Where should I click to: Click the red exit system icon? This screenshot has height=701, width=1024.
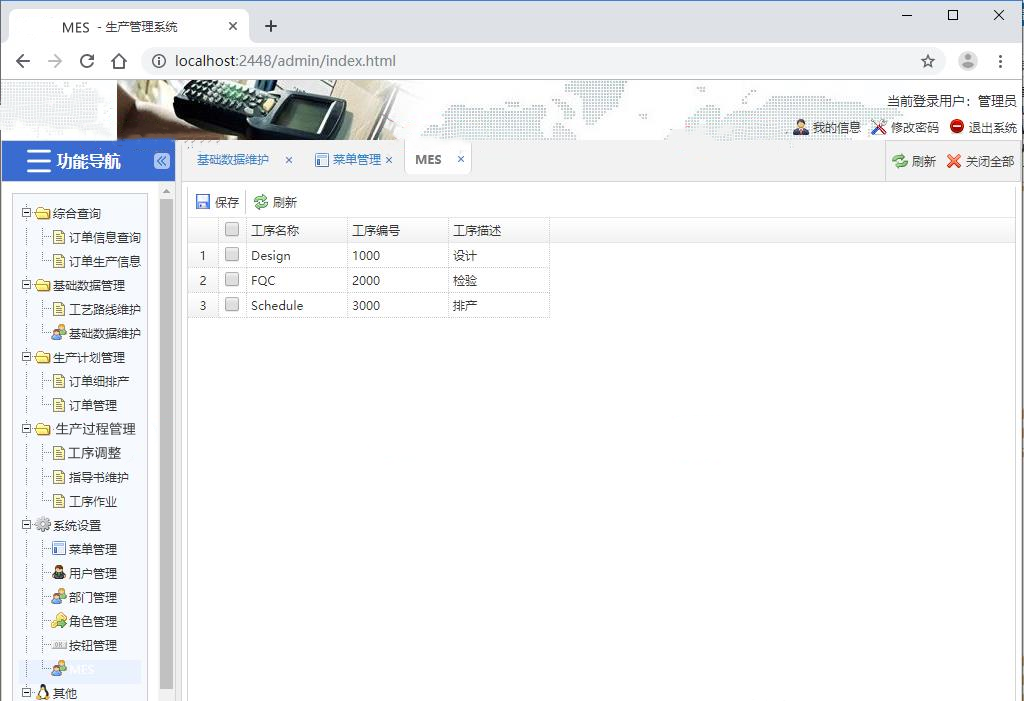pyautogui.click(x=957, y=127)
